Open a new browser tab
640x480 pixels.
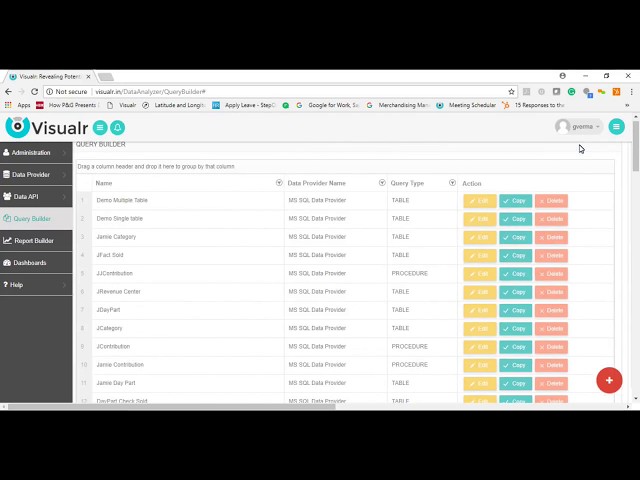[x=106, y=77]
